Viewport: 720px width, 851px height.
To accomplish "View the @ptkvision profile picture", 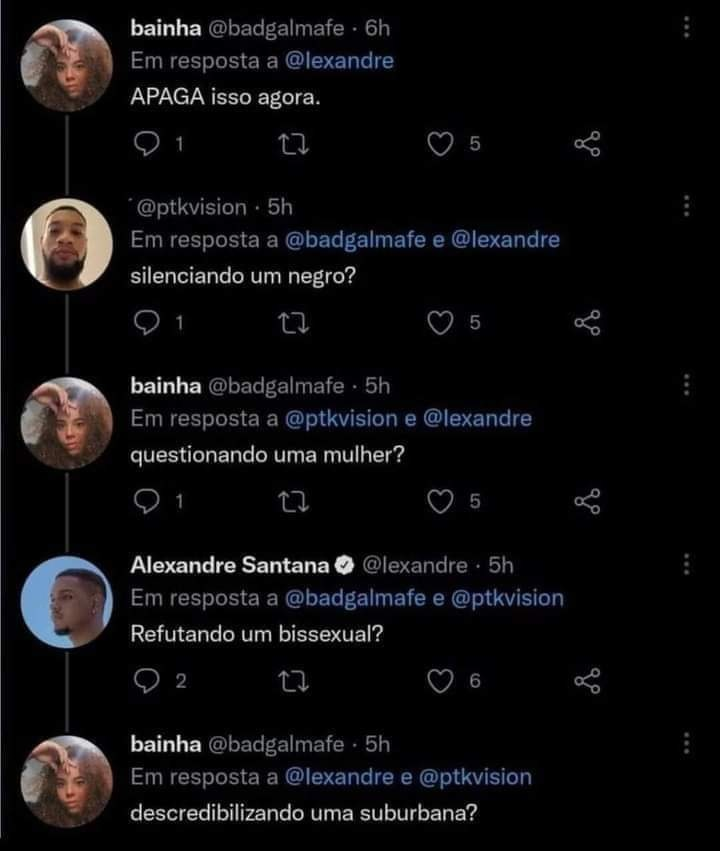I will point(66,244).
